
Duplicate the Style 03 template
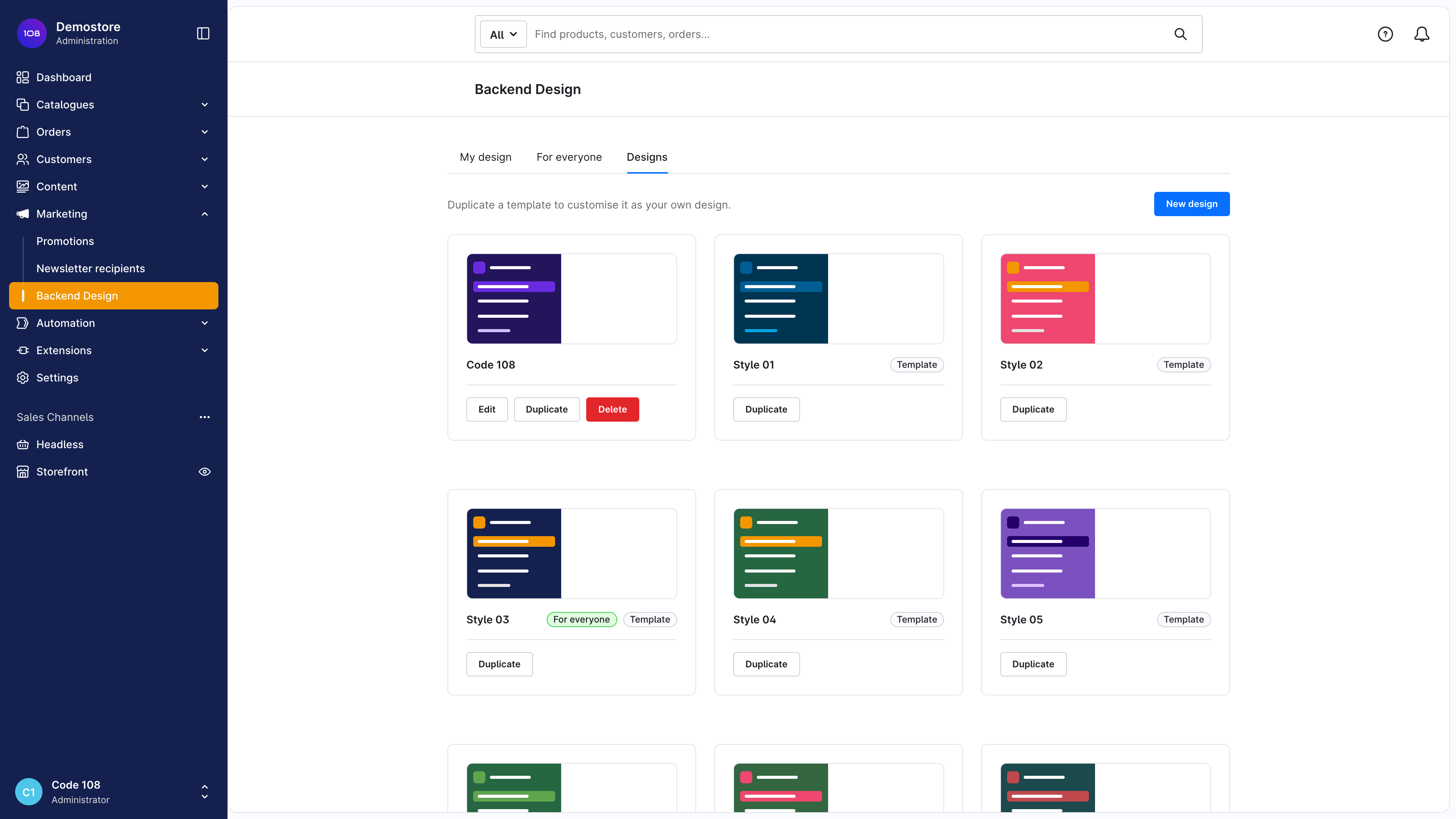tap(499, 664)
